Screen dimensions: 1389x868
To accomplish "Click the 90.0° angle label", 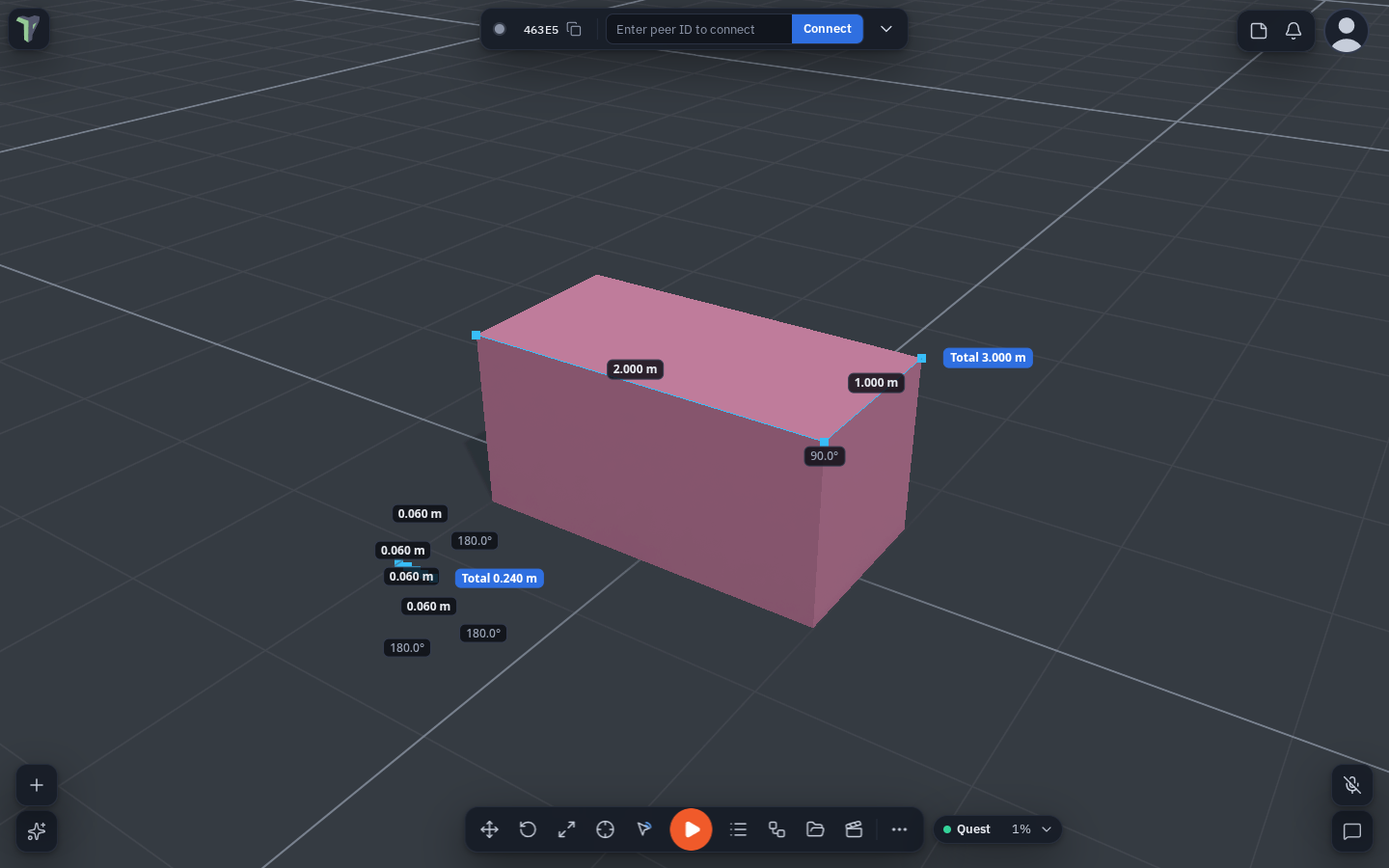I will click(x=825, y=456).
